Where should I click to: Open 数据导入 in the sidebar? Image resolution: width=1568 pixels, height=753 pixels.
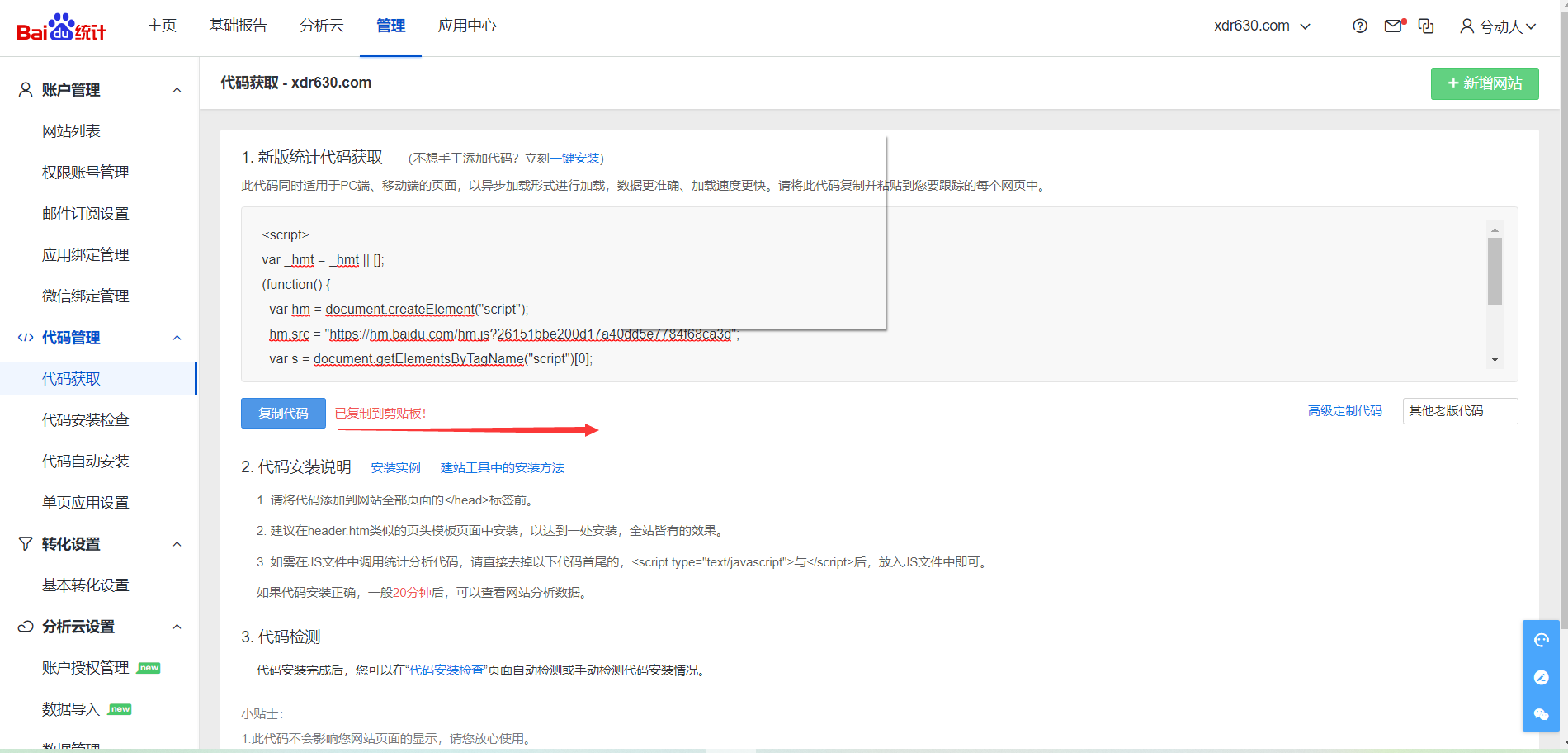[71, 708]
